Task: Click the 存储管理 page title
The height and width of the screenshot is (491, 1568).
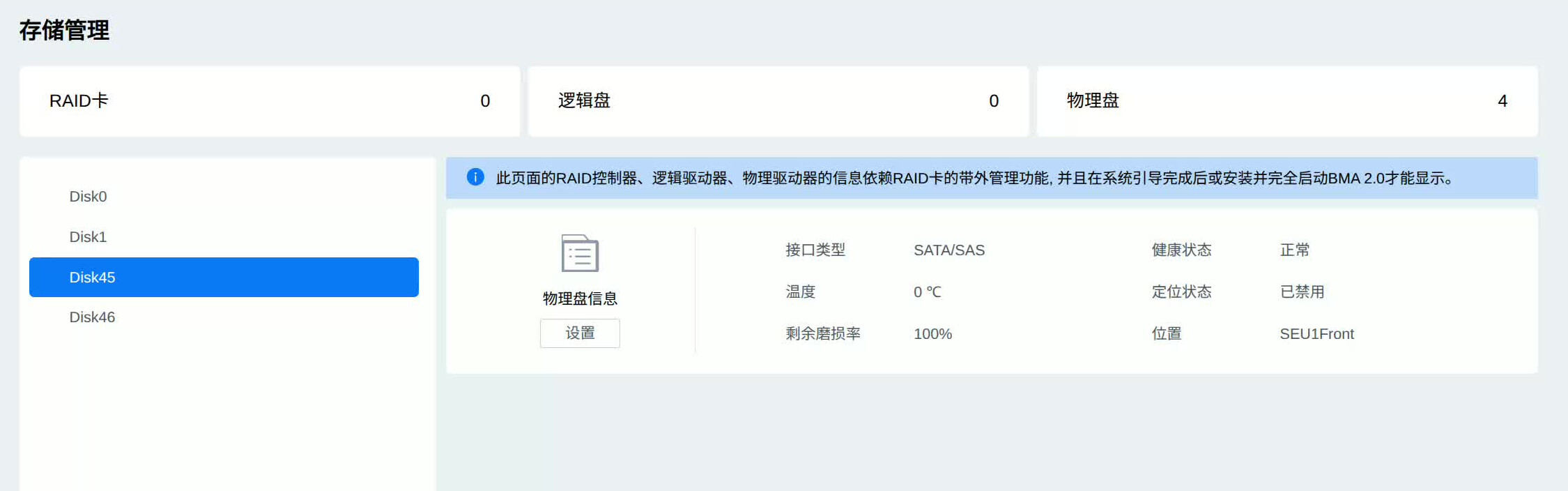Action: [64, 30]
